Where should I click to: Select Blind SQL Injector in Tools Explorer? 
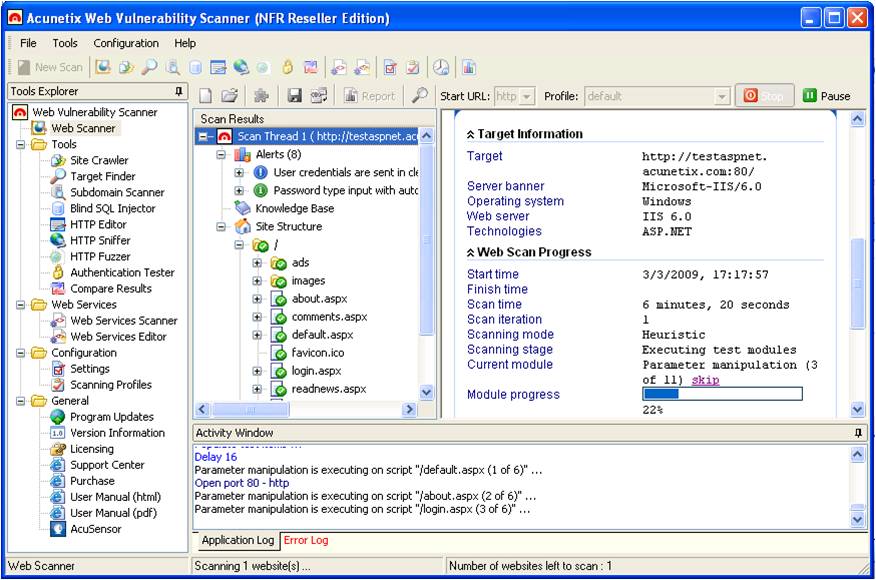click(112, 208)
